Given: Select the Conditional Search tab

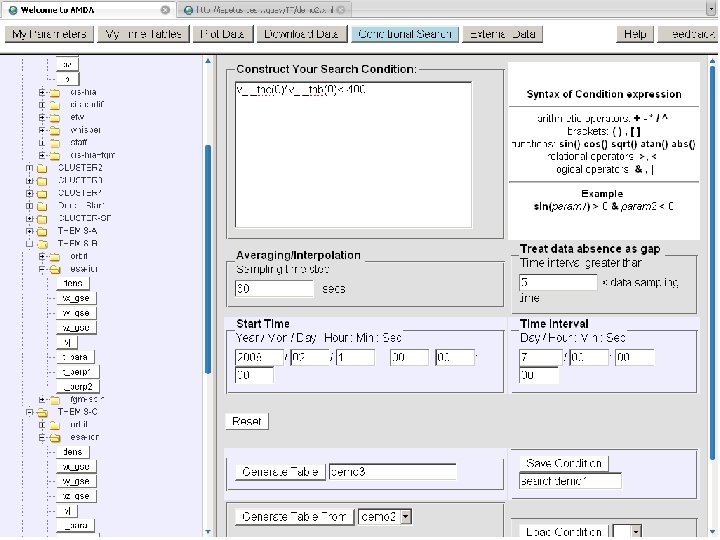Looking at the screenshot, I should [x=405, y=34].
